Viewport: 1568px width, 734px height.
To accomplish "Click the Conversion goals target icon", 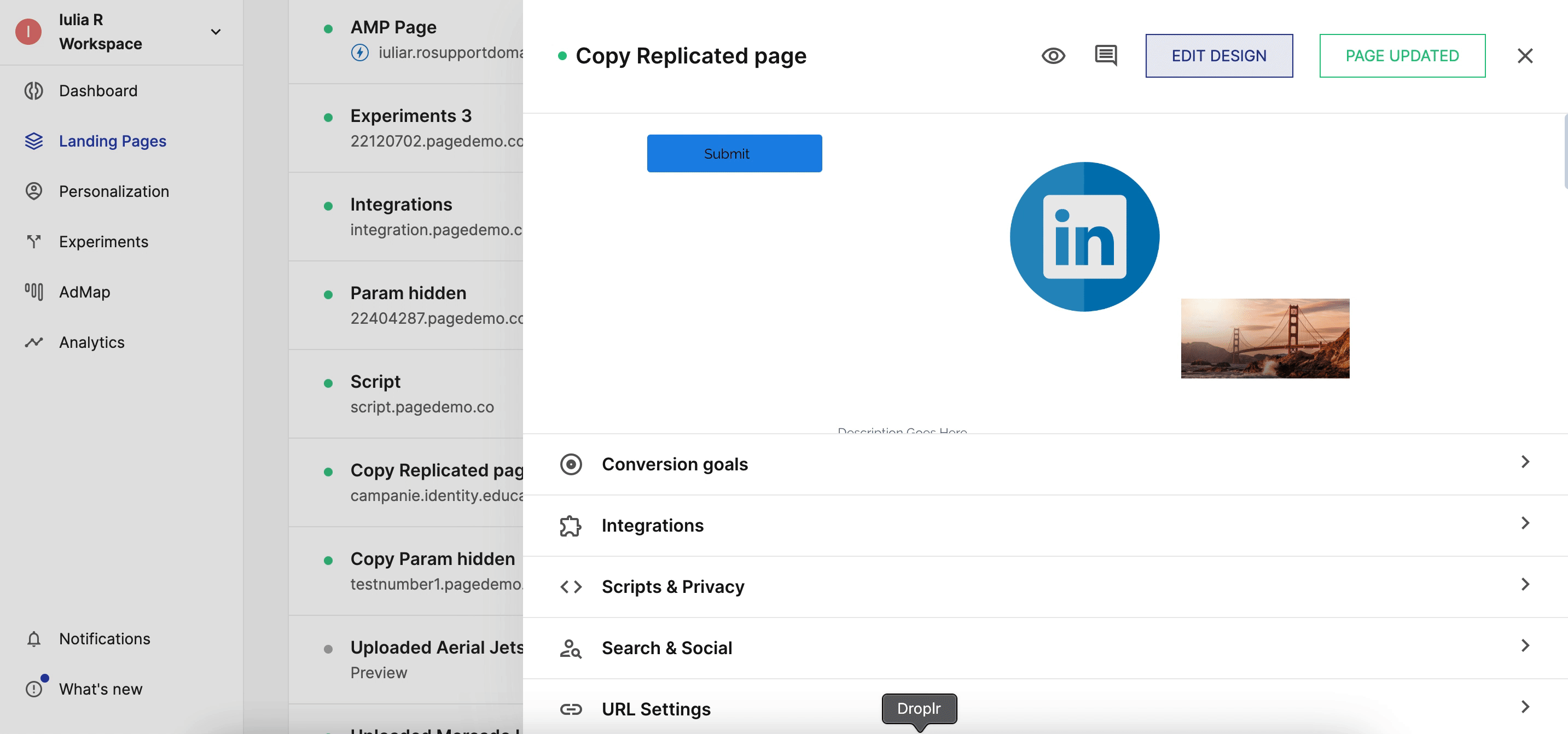I will coord(570,464).
